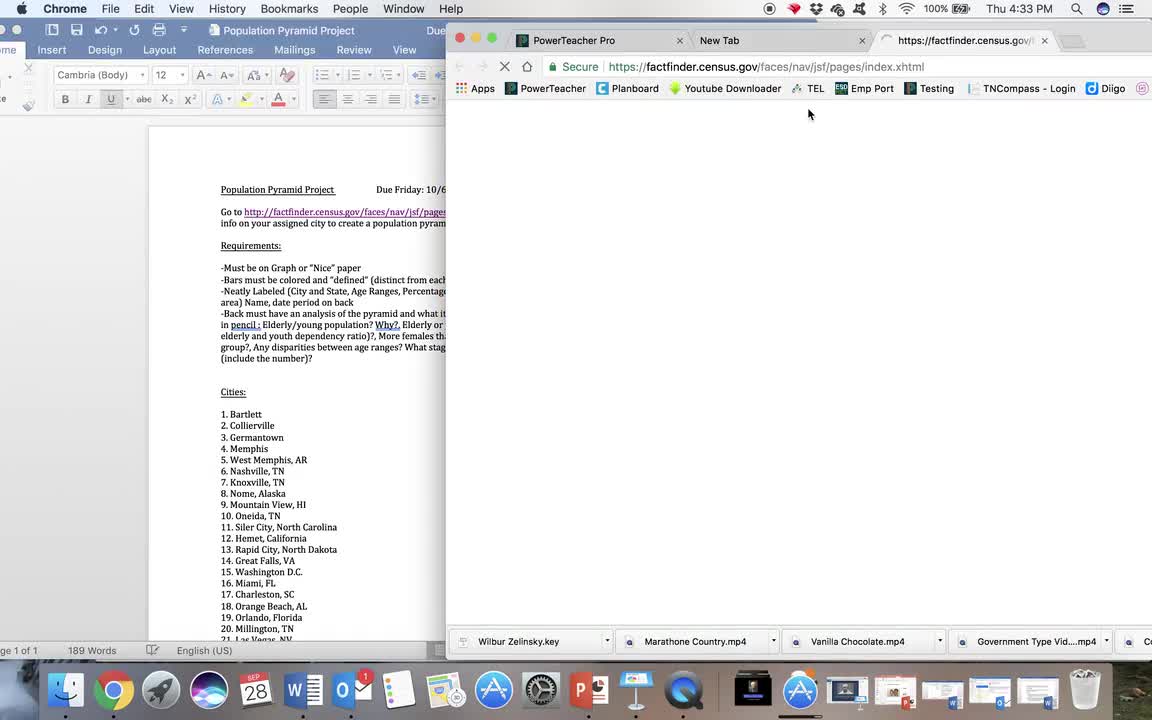The height and width of the screenshot is (720, 1152).
Task: Open Bookmarks menu in menu bar
Action: click(289, 9)
